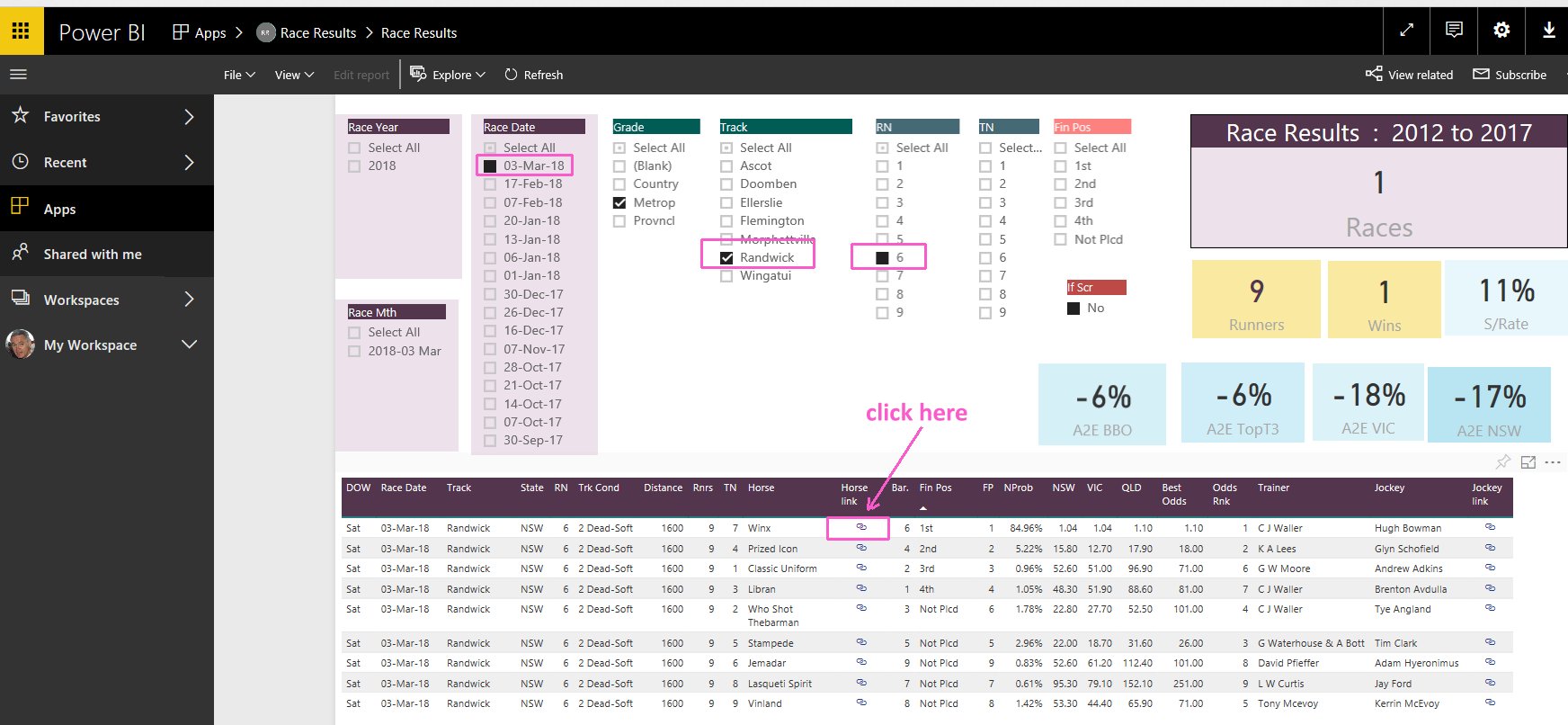The height and width of the screenshot is (725, 1568).
Task: Click the Recent clock icon
Action: point(20,162)
